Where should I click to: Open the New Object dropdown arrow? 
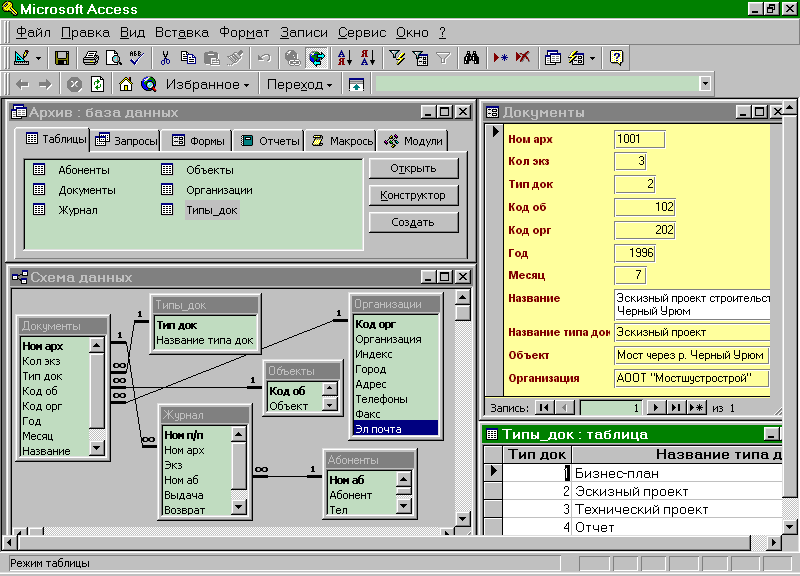592,58
